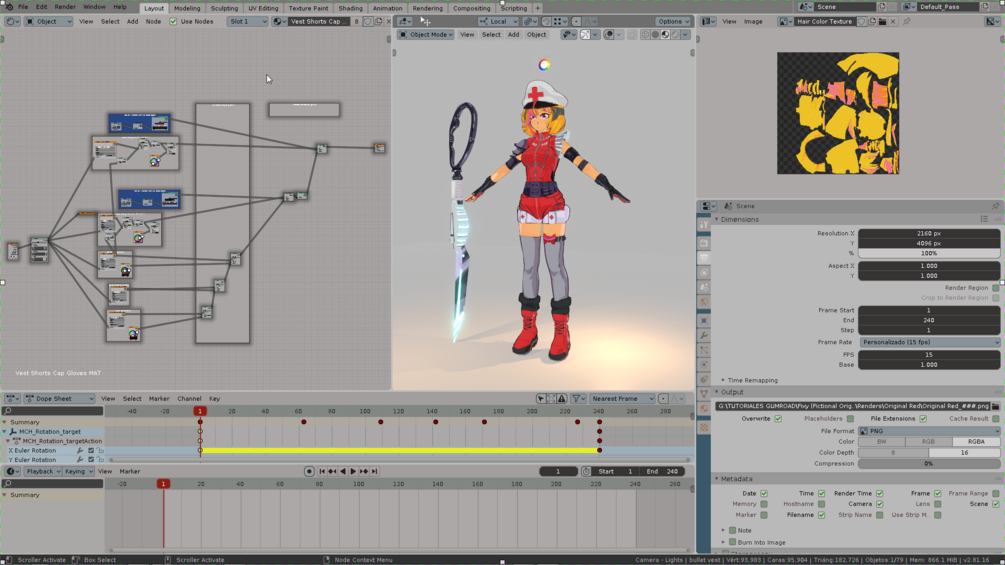Open the World properties tab icon

(x=704, y=302)
